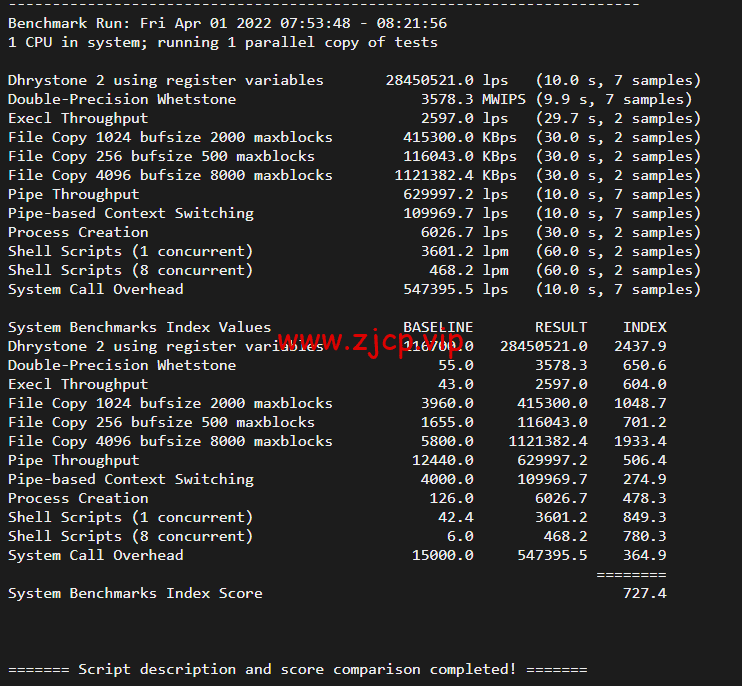Click Whetstone value 3578.3 MWIPS

click(x=473, y=99)
